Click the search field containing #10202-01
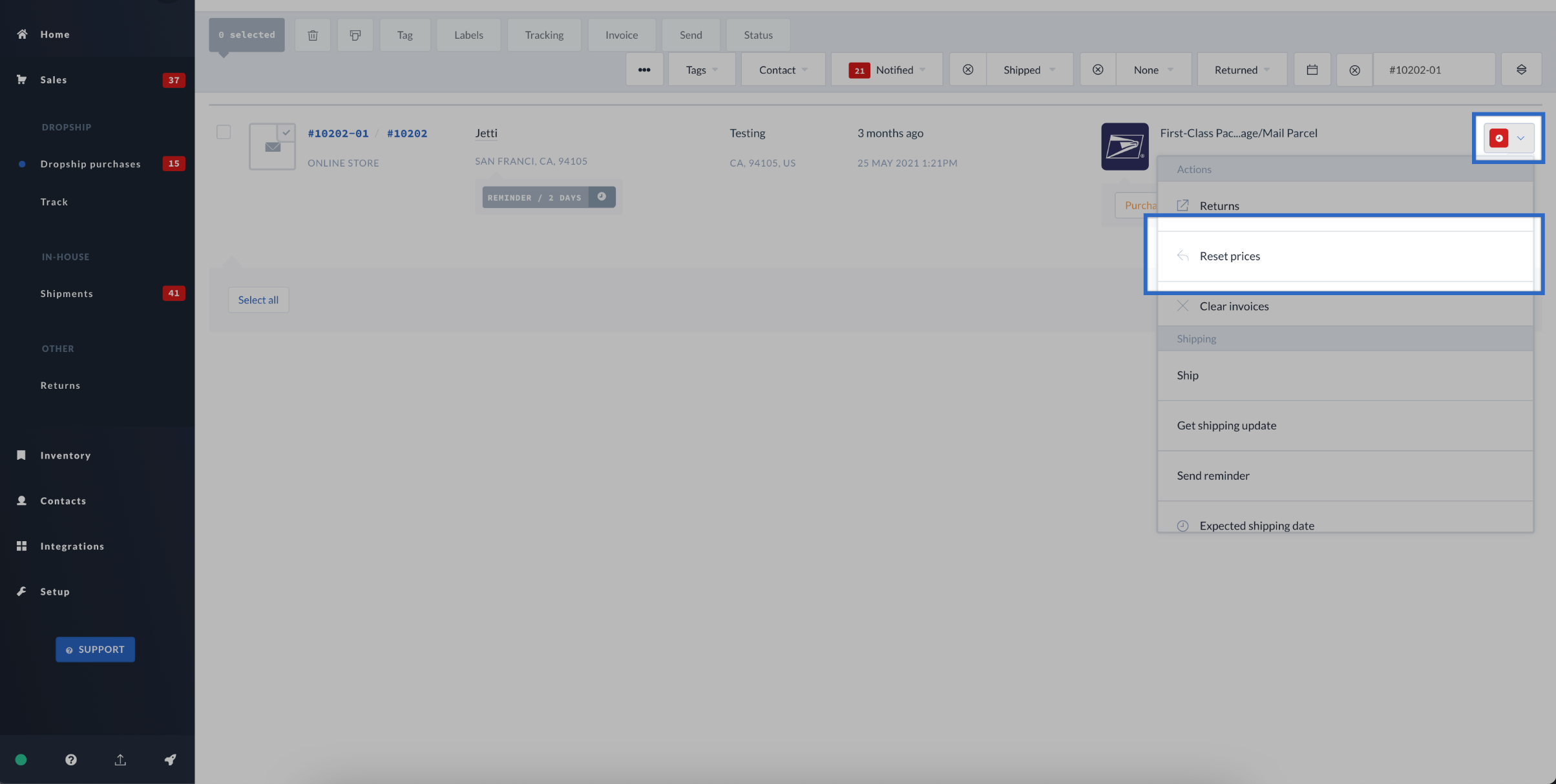This screenshot has height=784, width=1556. (1434, 70)
